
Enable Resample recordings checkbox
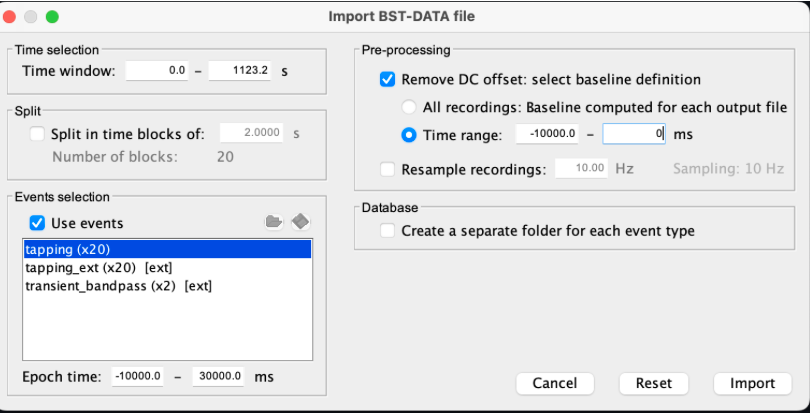(387, 169)
